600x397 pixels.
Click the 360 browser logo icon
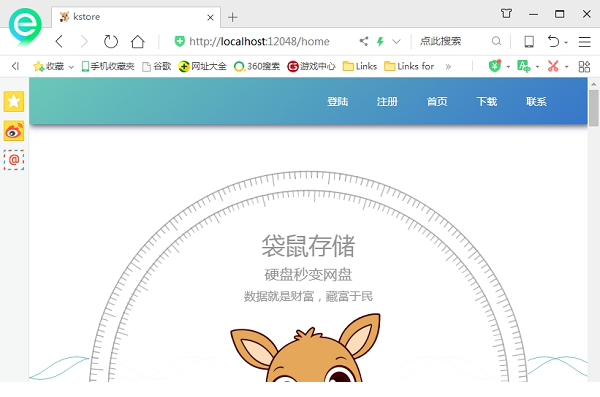(x=25, y=27)
